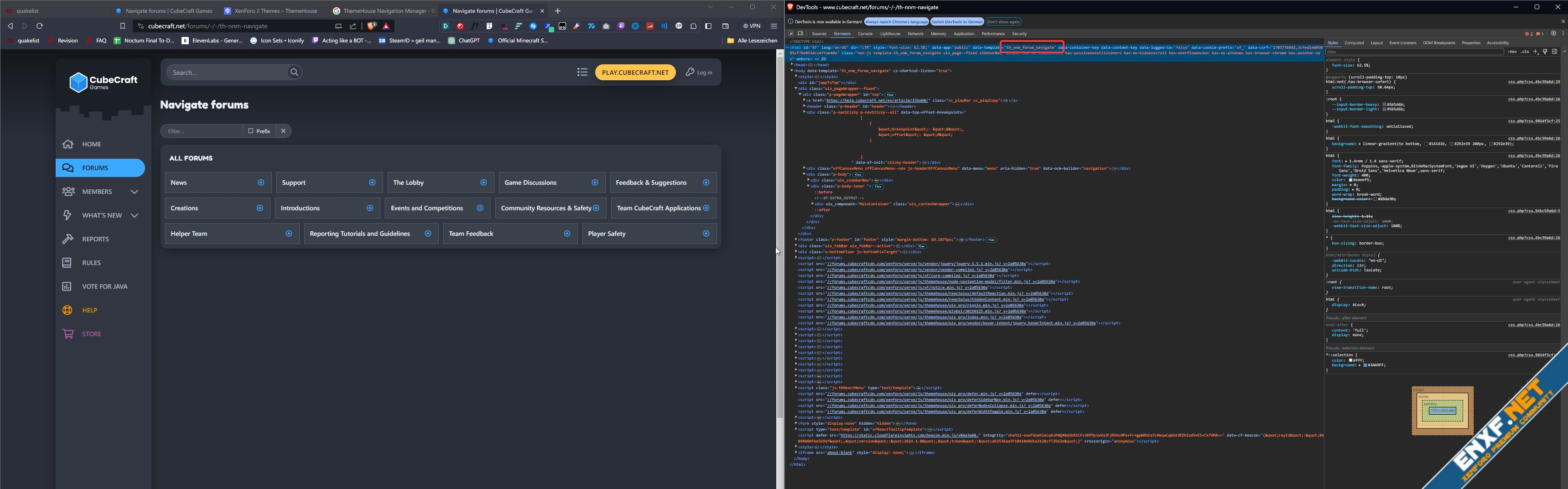
Task: Expand the head element node in DOM tree
Action: 793,65
